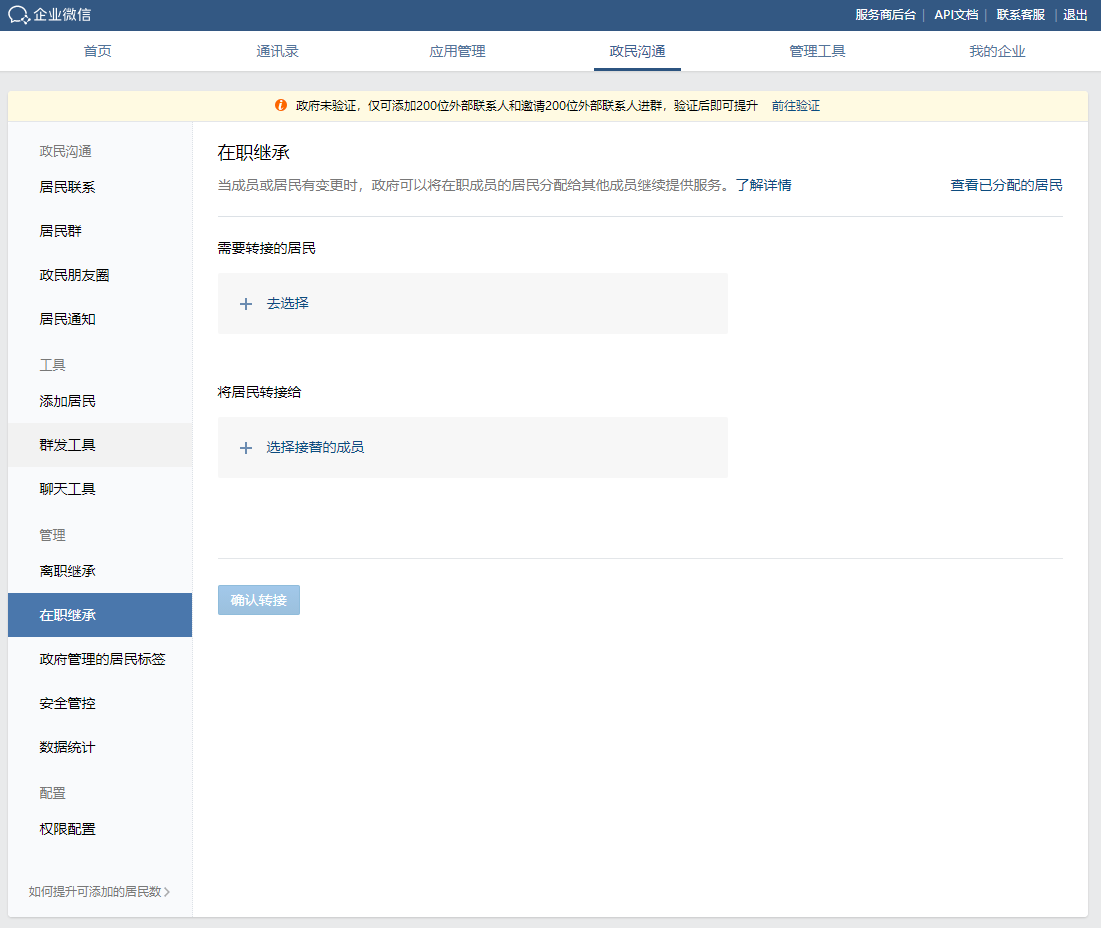Select 在职继承 in the sidebar

[100, 615]
